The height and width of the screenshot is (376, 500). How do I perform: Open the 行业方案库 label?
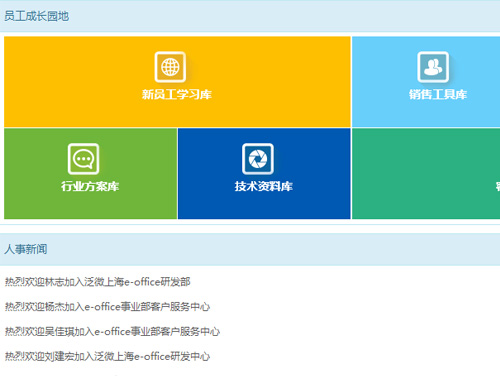pos(90,186)
